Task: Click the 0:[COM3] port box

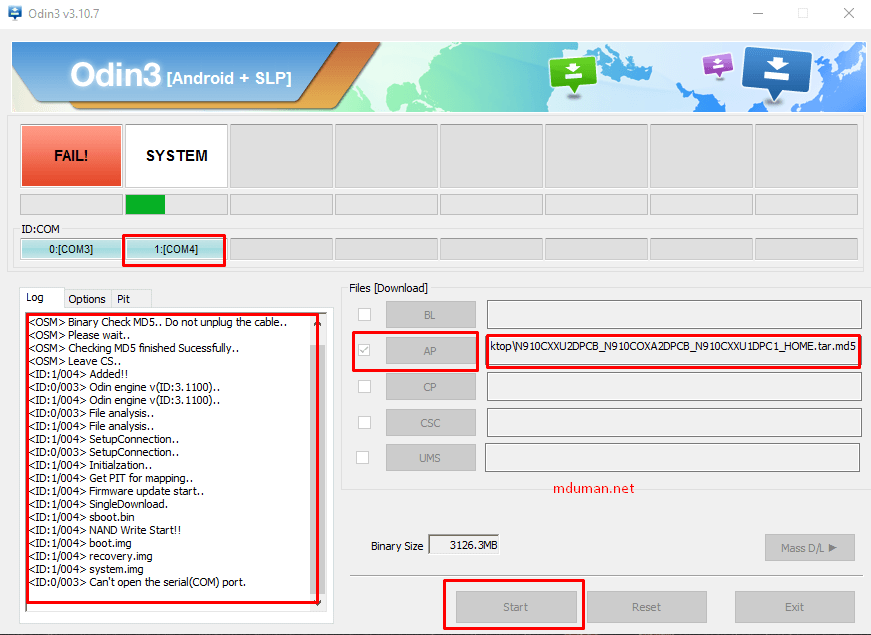Action: 71,249
